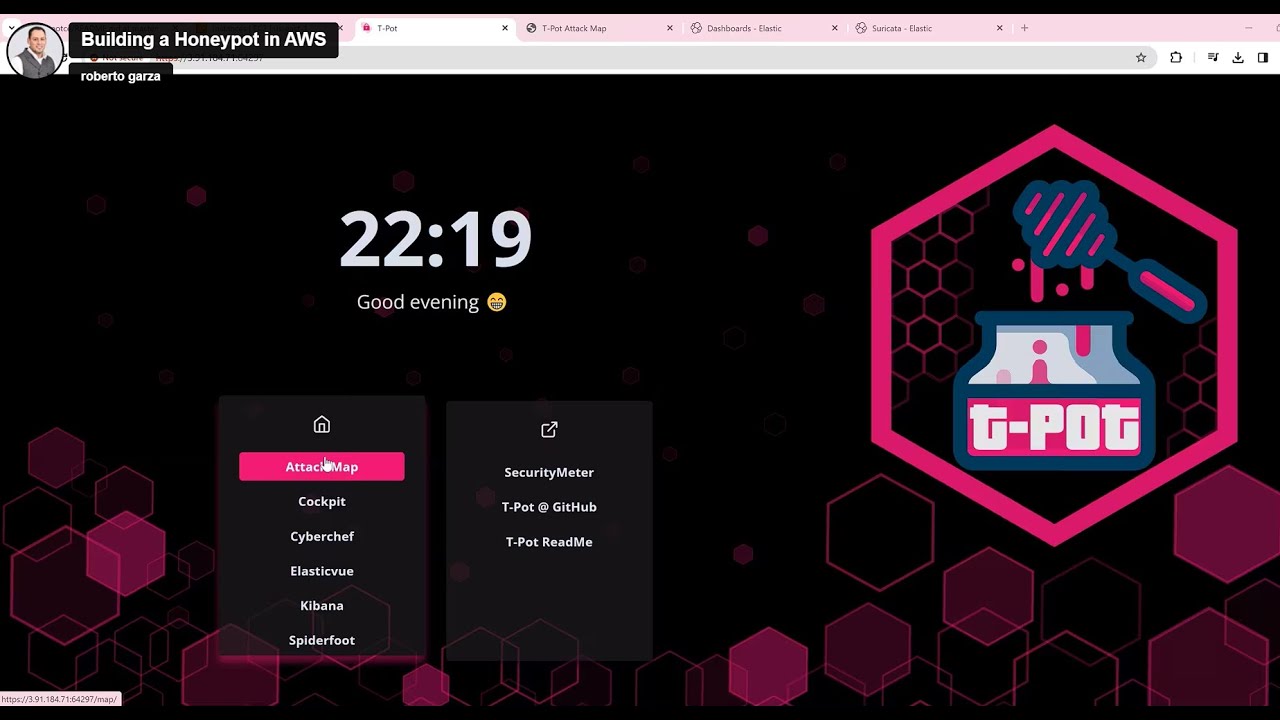Click the home icon above Attack Map
Screen dimensions: 1280x720
[321, 425]
